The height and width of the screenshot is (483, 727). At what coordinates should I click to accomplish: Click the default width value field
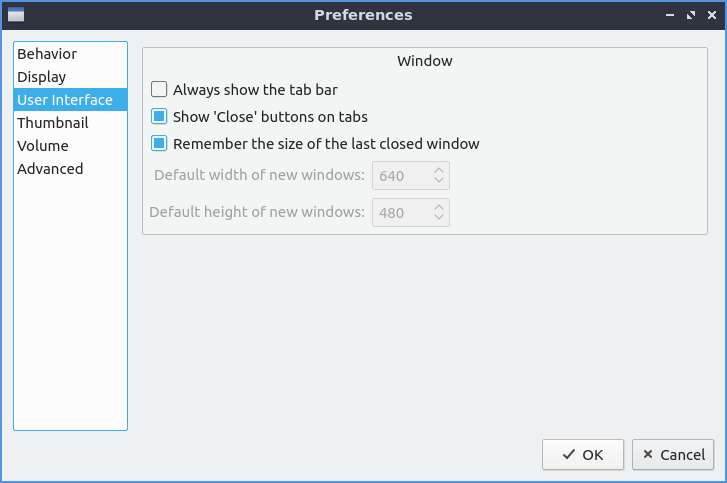click(401, 177)
